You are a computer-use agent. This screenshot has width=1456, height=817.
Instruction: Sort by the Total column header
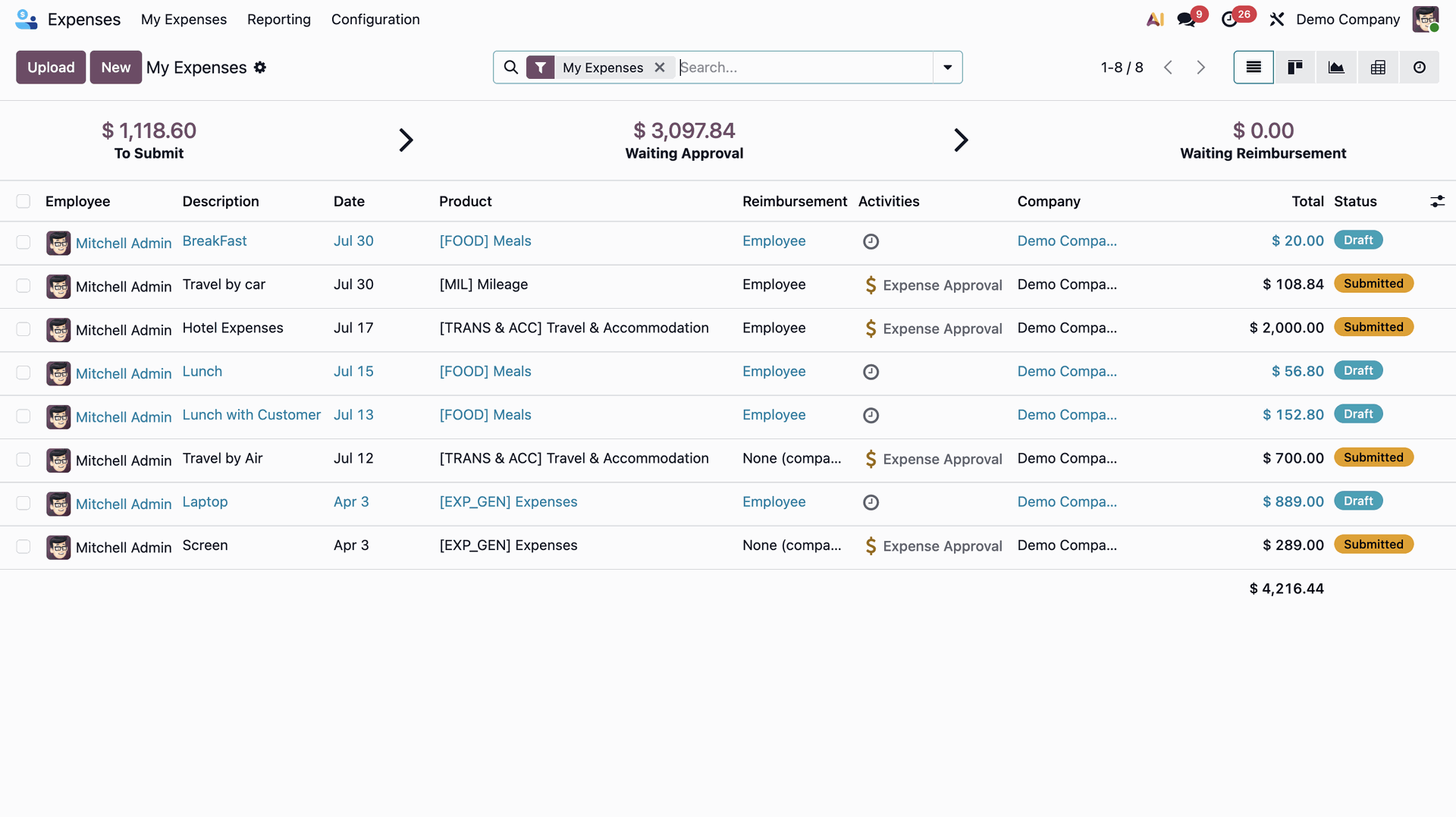pos(1307,201)
